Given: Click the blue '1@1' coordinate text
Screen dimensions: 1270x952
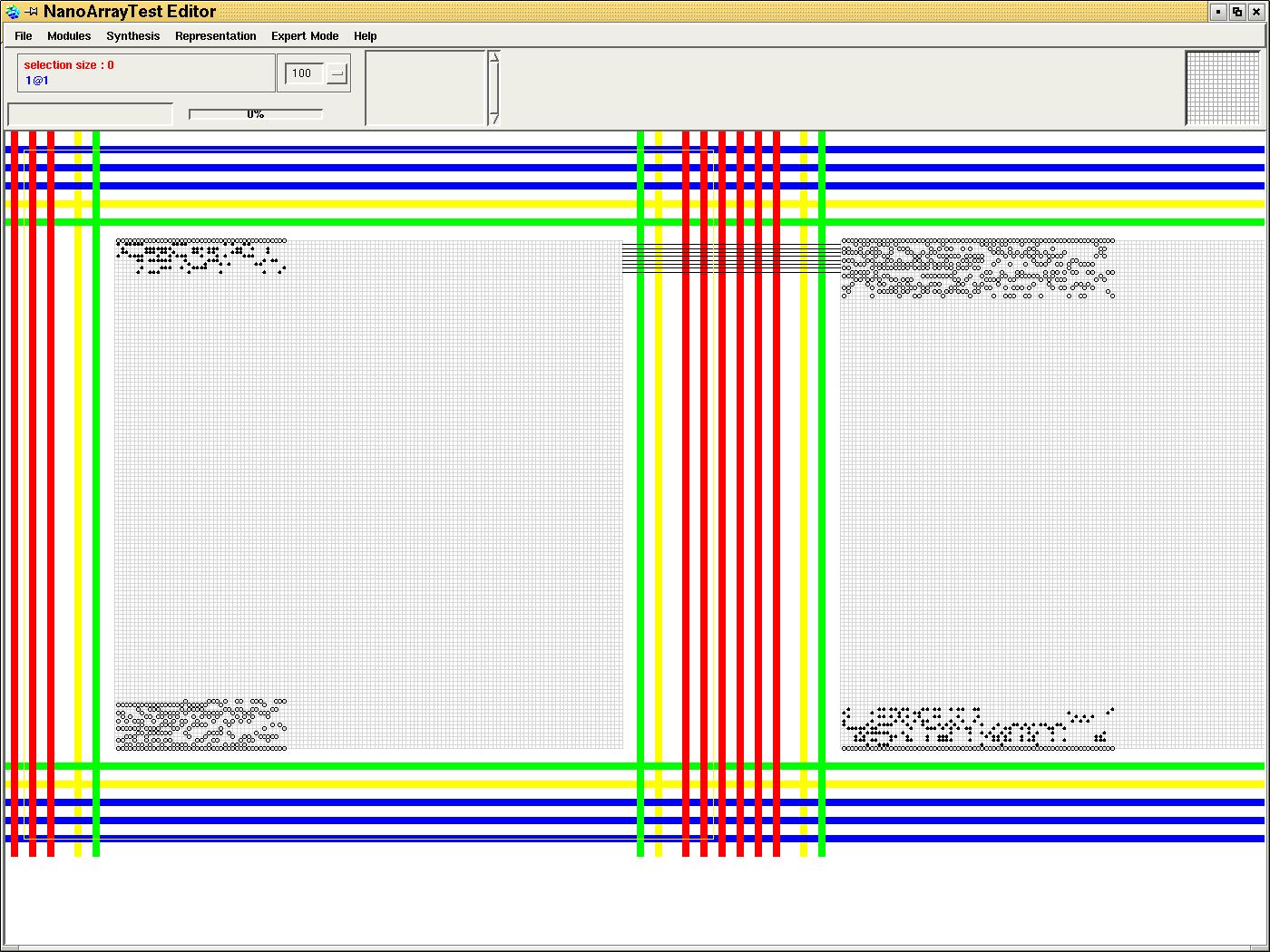Looking at the screenshot, I should click(37, 81).
